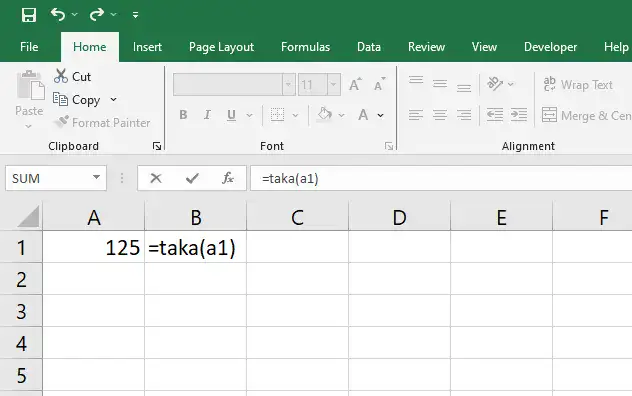
Task: Click Merge & Center button
Action: tap(586, 115)
